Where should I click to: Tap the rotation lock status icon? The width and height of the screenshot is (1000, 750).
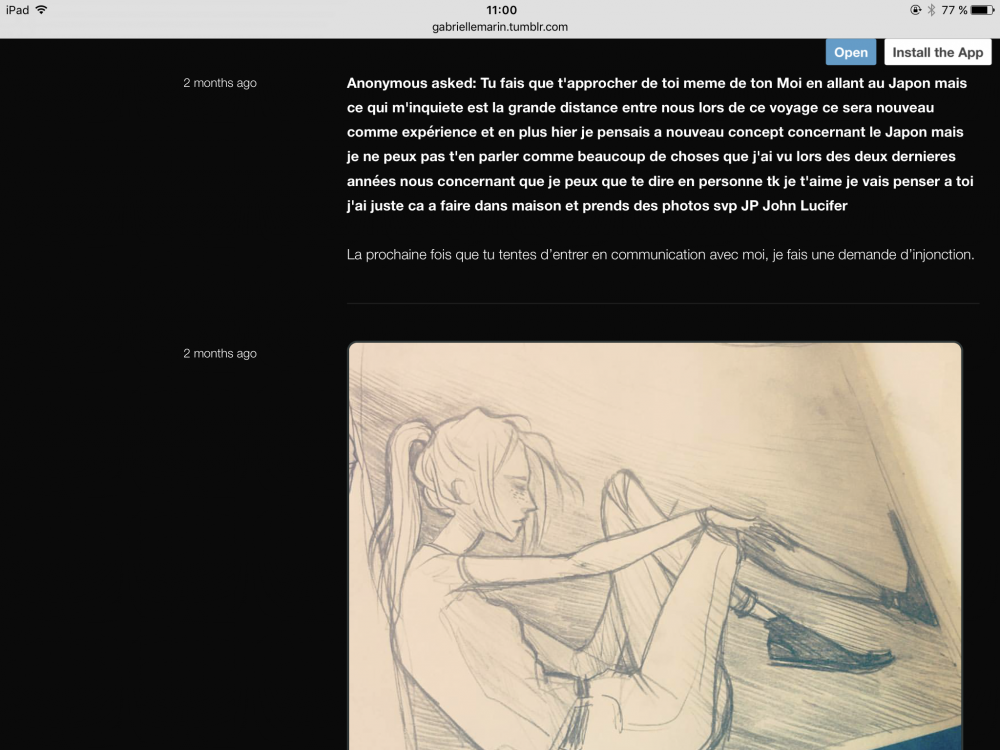(x=915, y=10)
